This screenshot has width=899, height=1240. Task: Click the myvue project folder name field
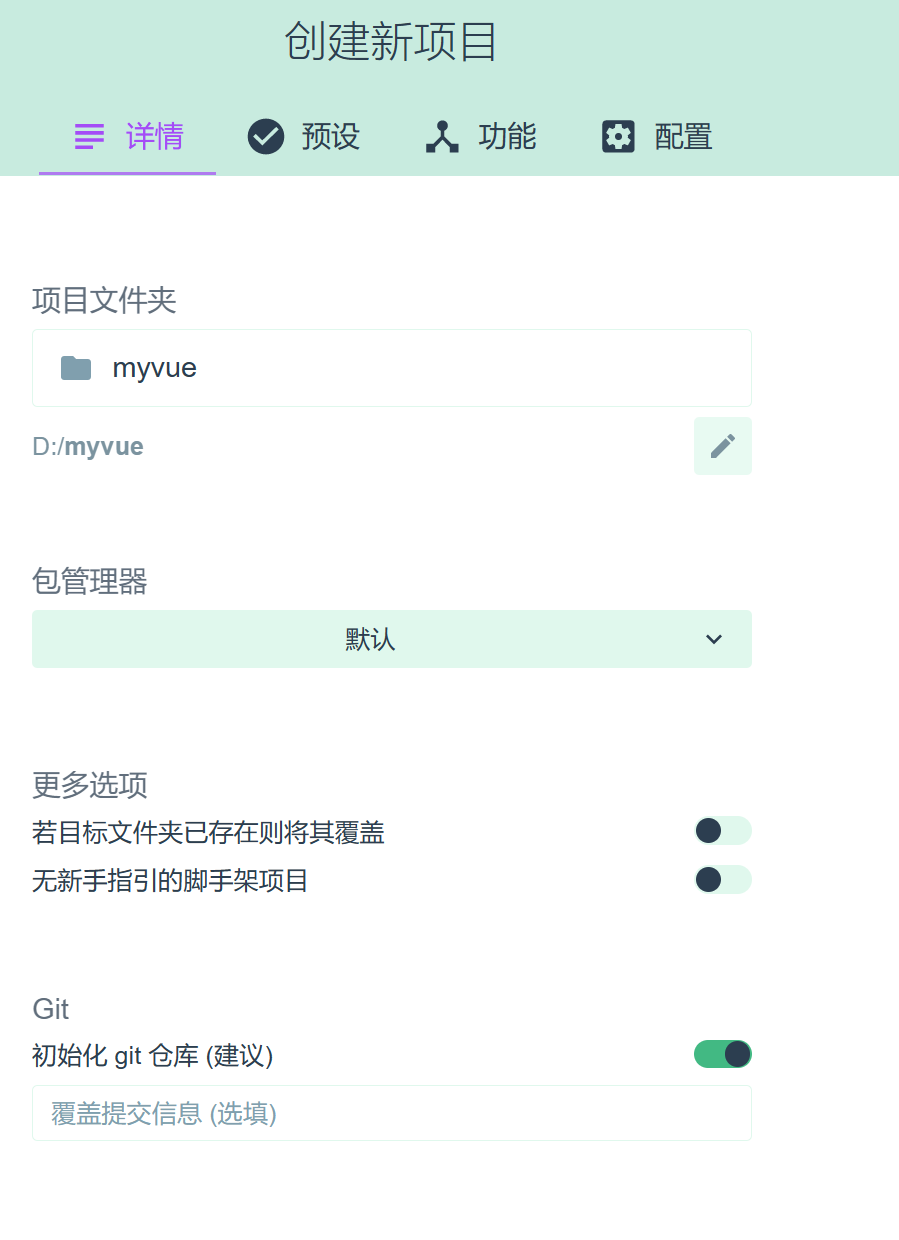point(155,367)
